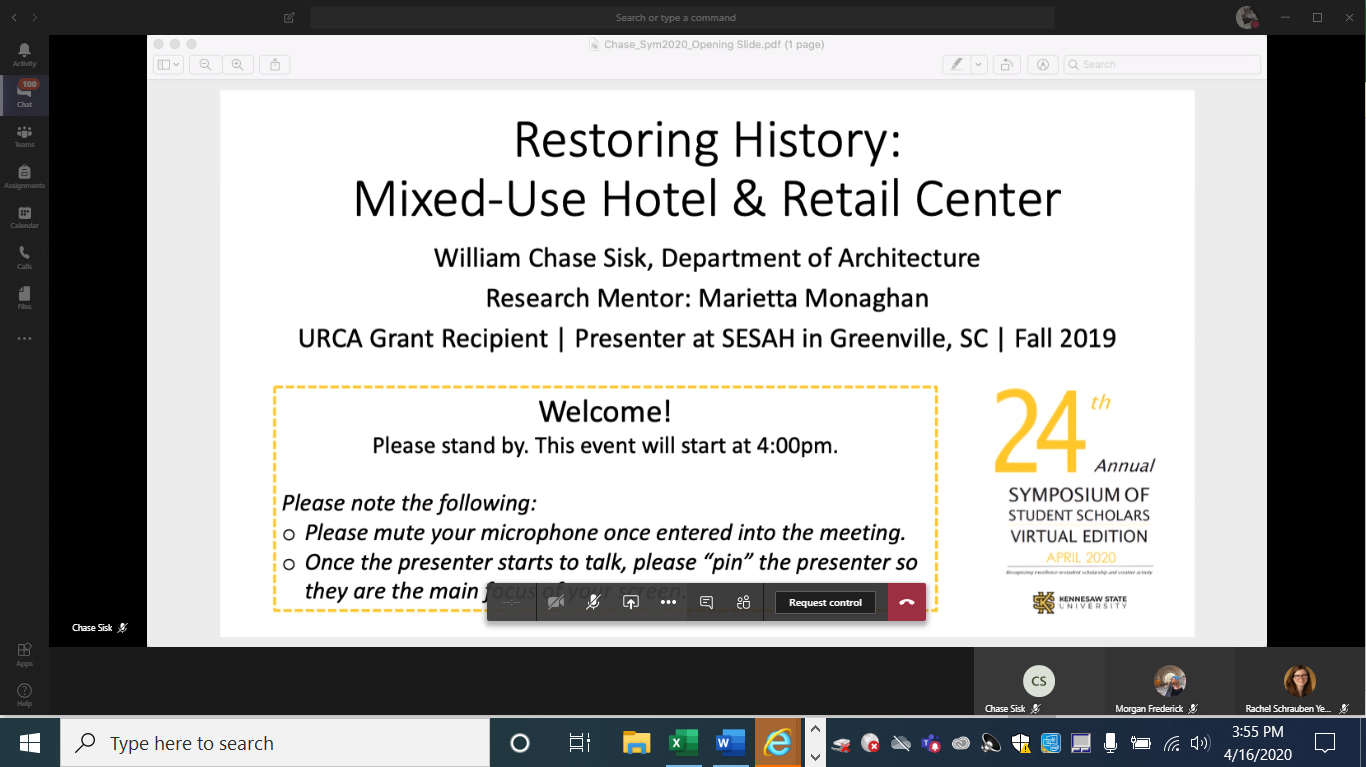Switch to the Chat tab
The width and height of the screenshot is (1366, 767).
coord(24,95)
